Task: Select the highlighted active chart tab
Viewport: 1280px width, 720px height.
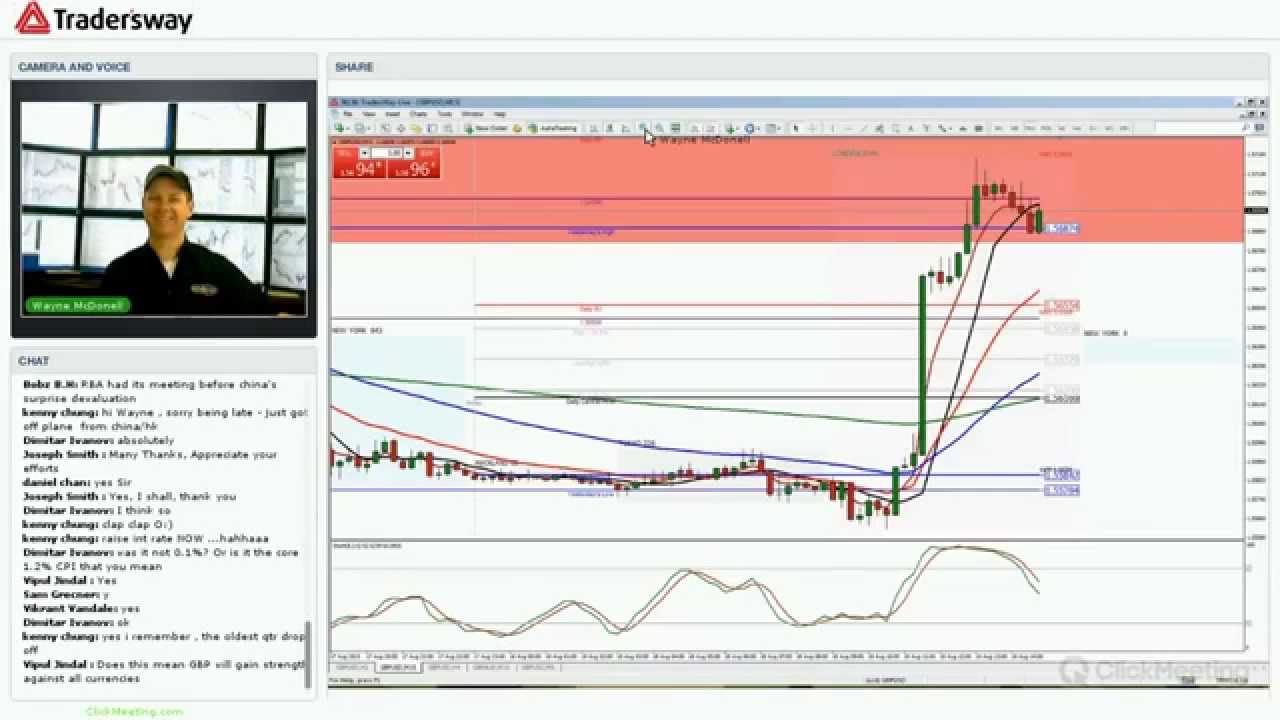Action: (398, 666)
